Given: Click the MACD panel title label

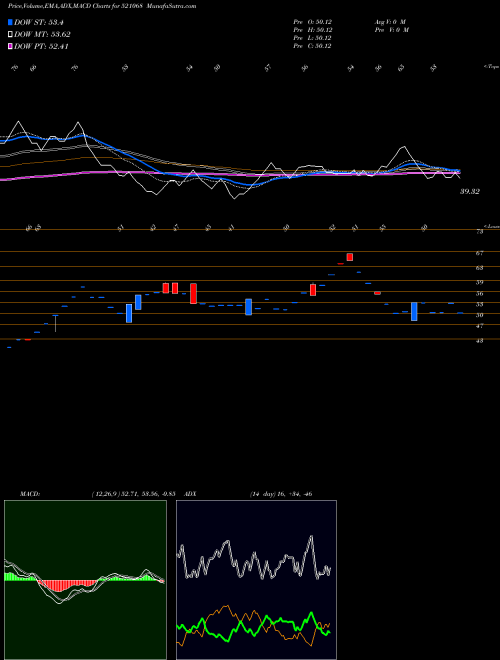Looking at the screenshot, I should pyautogui.click(x=29, y=494).
